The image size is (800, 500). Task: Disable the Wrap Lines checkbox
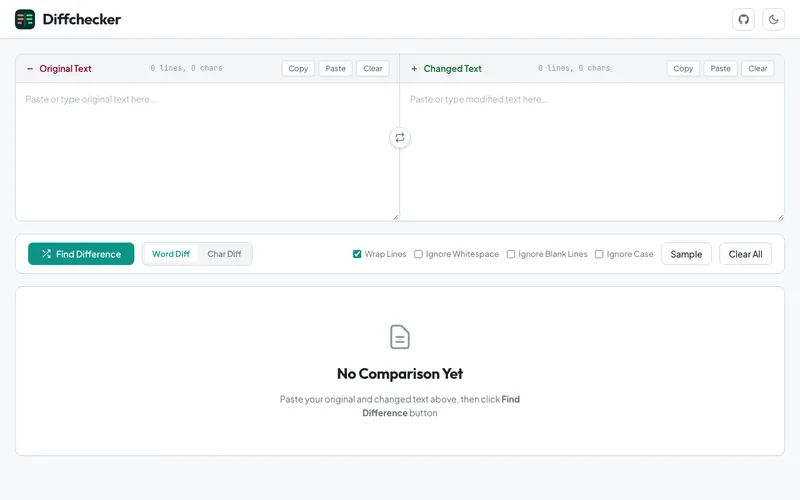[x=357, y=254]
